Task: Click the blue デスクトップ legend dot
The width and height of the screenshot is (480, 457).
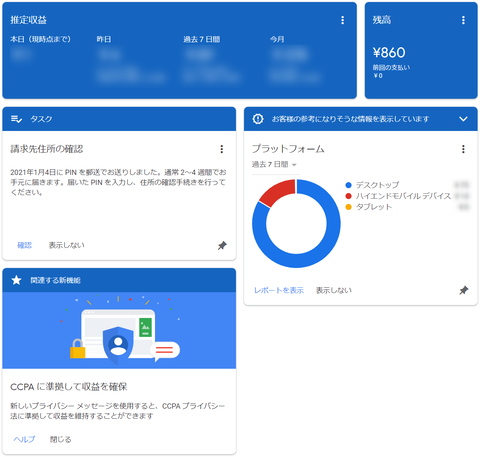Action: point(348,185)
